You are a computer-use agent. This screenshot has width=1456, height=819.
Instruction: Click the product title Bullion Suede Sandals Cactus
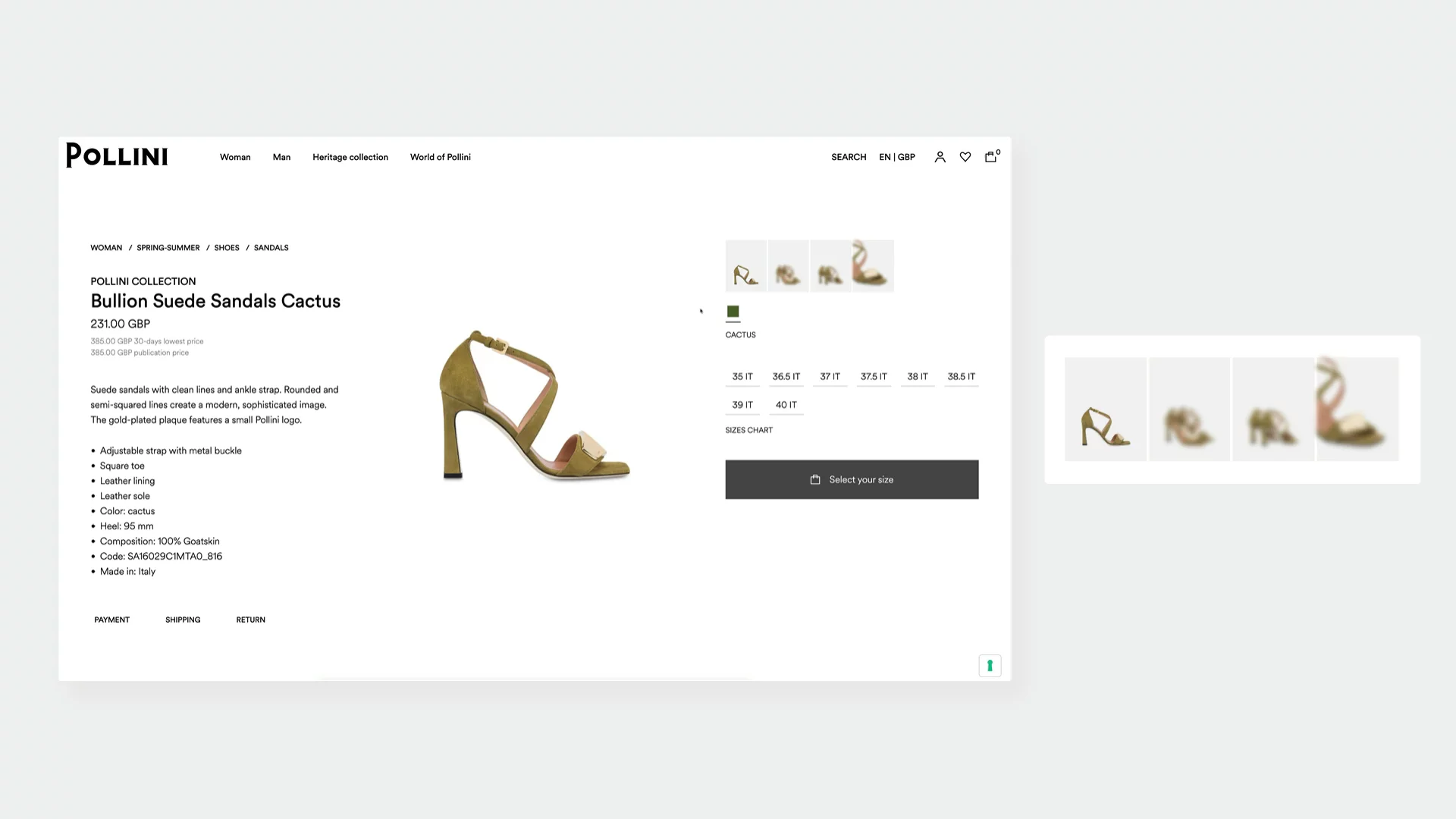click(215, 301)
